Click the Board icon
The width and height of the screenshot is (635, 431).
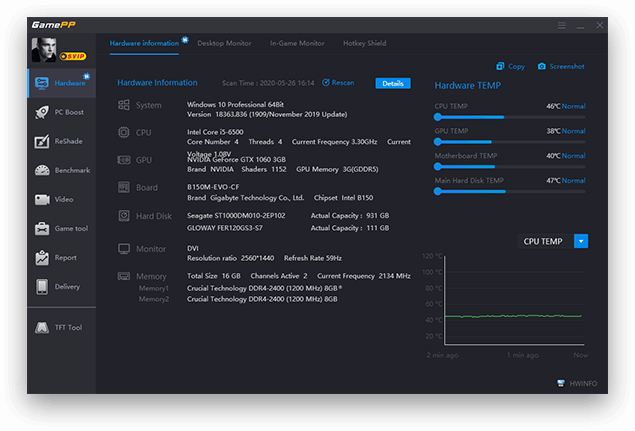click(x=124, y=187)
